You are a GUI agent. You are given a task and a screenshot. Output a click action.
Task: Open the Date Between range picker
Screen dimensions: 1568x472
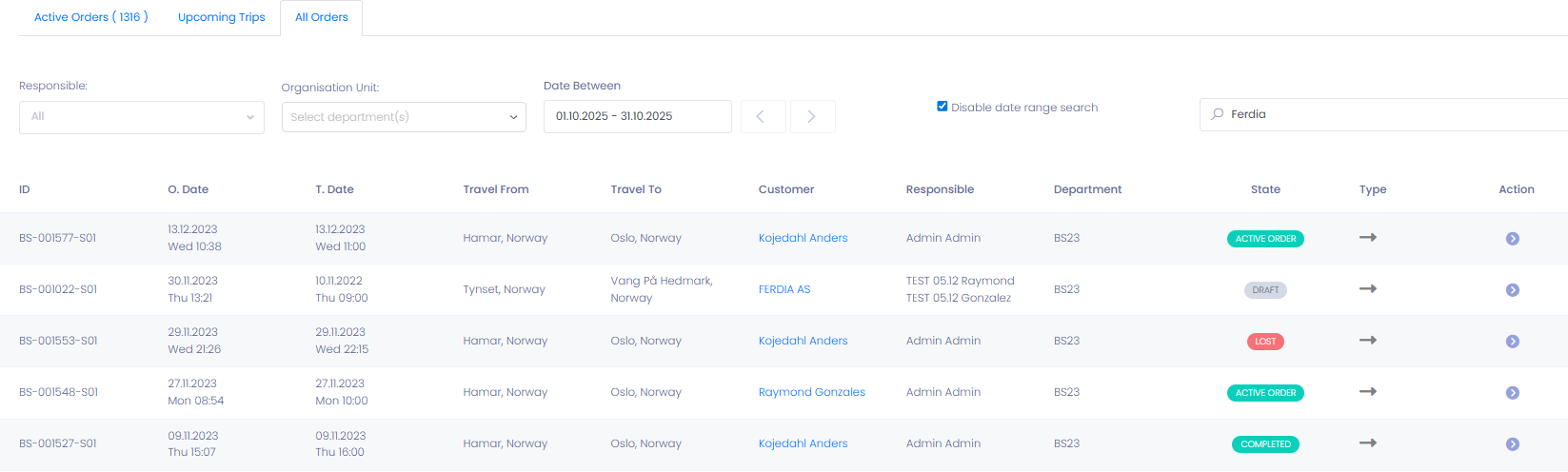pyautogui.click(x=637, y=116)
